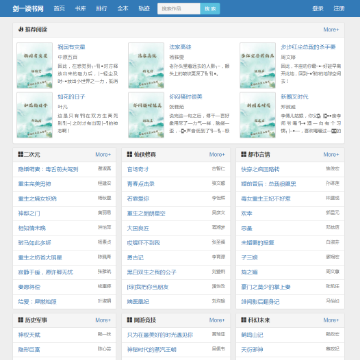Open the 排行 ranking page
This screenshot has height=360, width=360.
point(101,9)
